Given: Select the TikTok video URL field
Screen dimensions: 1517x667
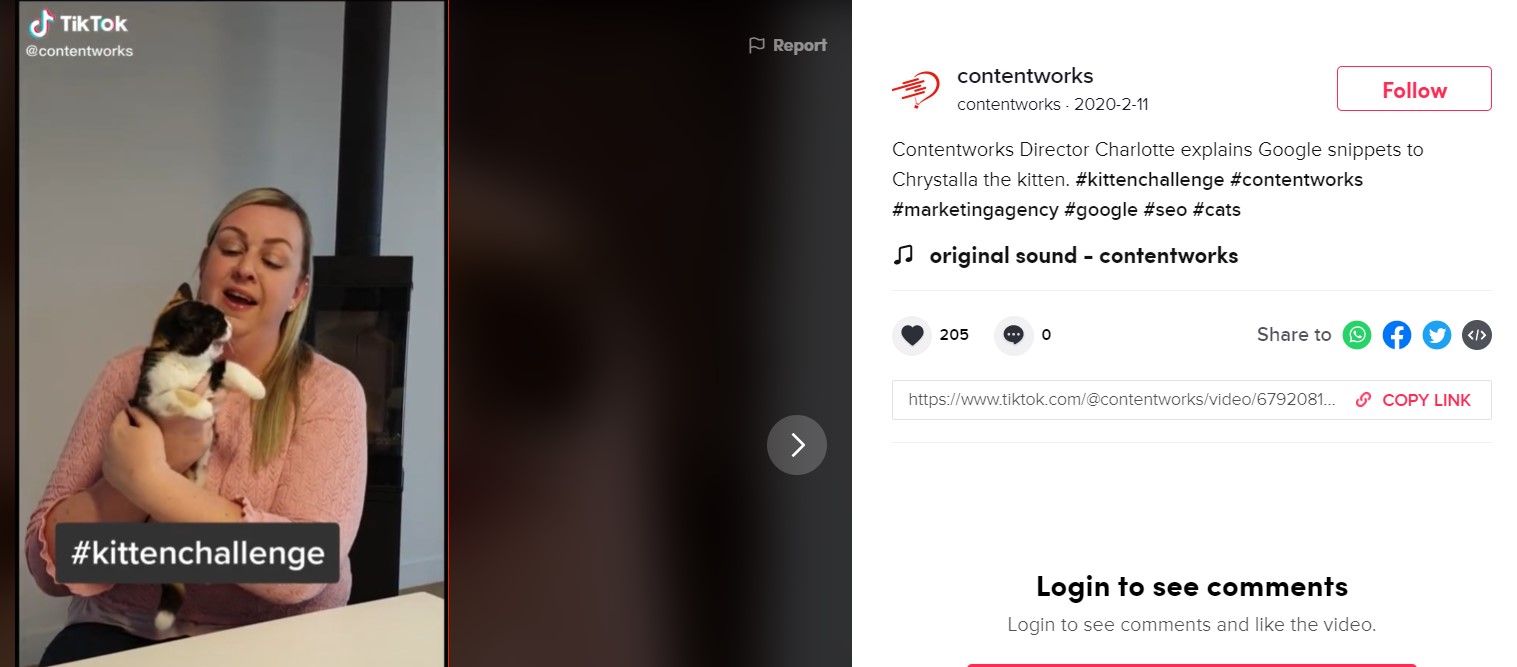Looking at the screenshot, I should (x=1121, y=400).
